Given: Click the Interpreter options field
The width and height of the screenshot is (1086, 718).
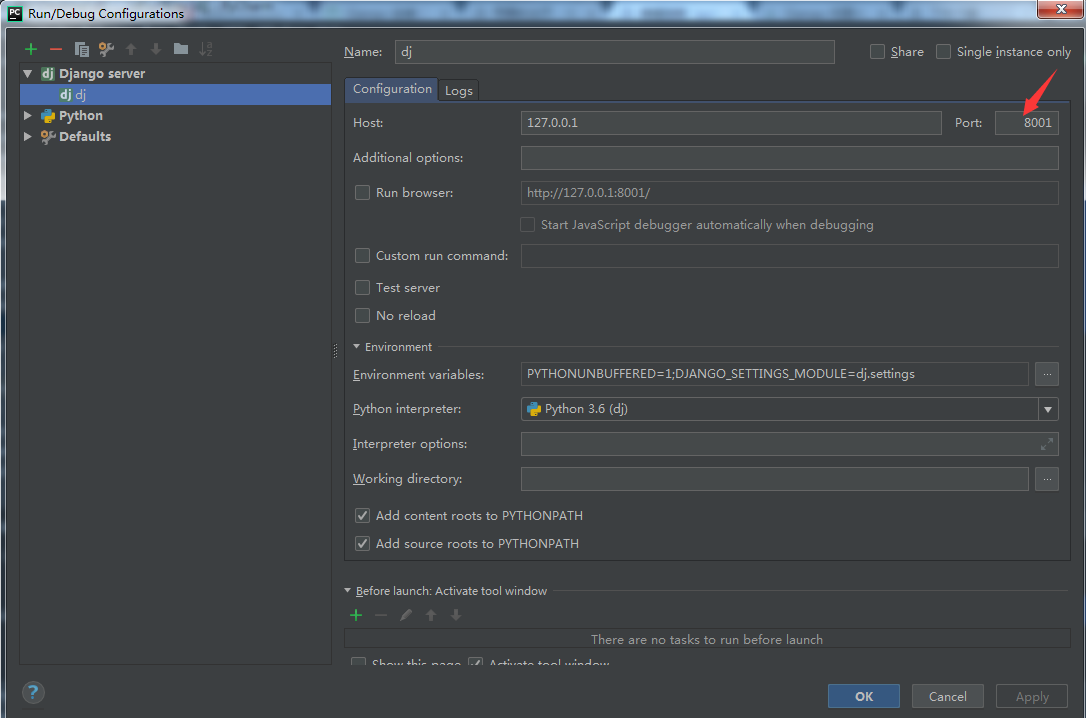Looking at the screenshot, I should (x=790, y=444).
